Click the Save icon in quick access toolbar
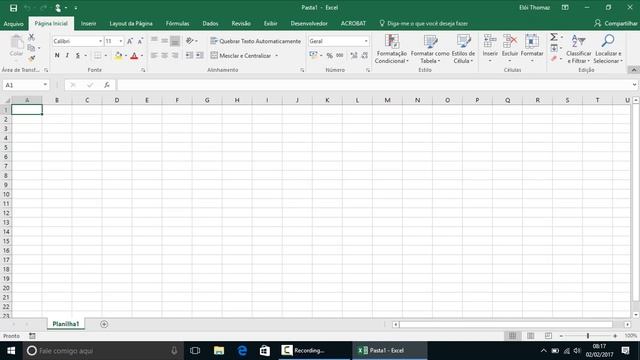Screen dimensions: 640x360 point(13,8)
